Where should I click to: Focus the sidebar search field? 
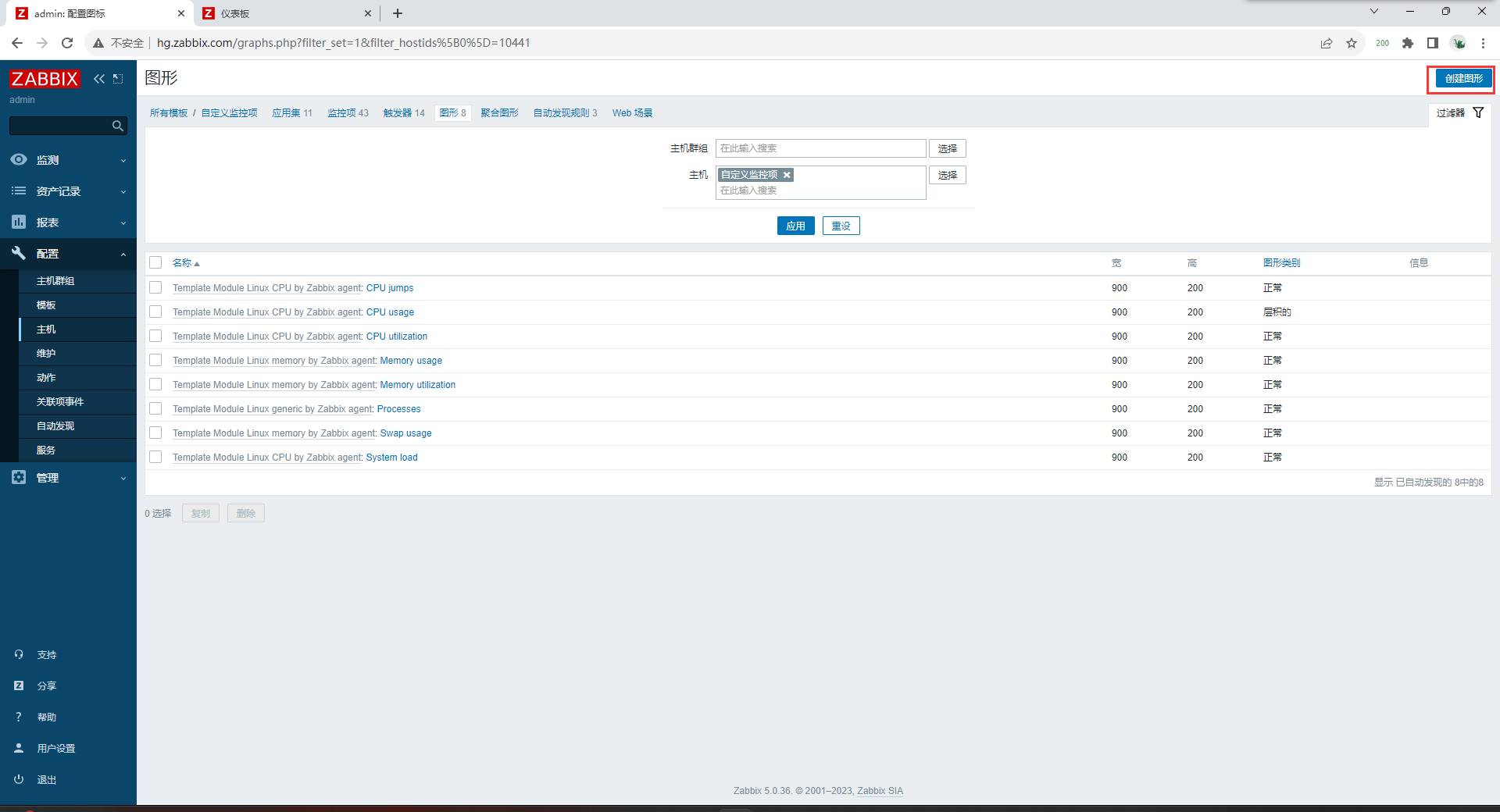(x=59, y=126)
